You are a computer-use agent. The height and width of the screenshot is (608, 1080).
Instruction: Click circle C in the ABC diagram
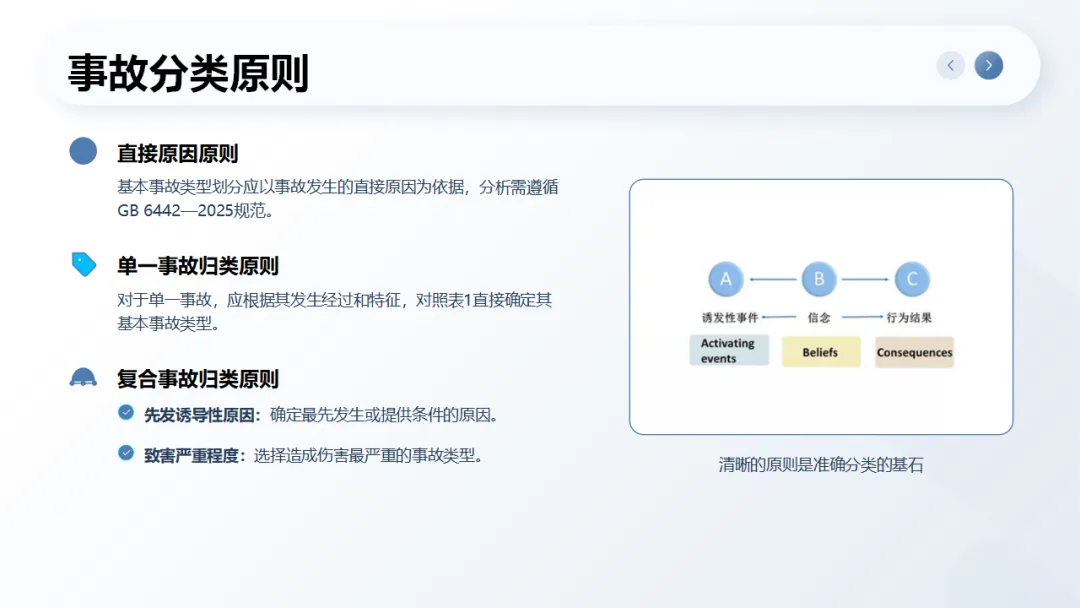[912, 279]
